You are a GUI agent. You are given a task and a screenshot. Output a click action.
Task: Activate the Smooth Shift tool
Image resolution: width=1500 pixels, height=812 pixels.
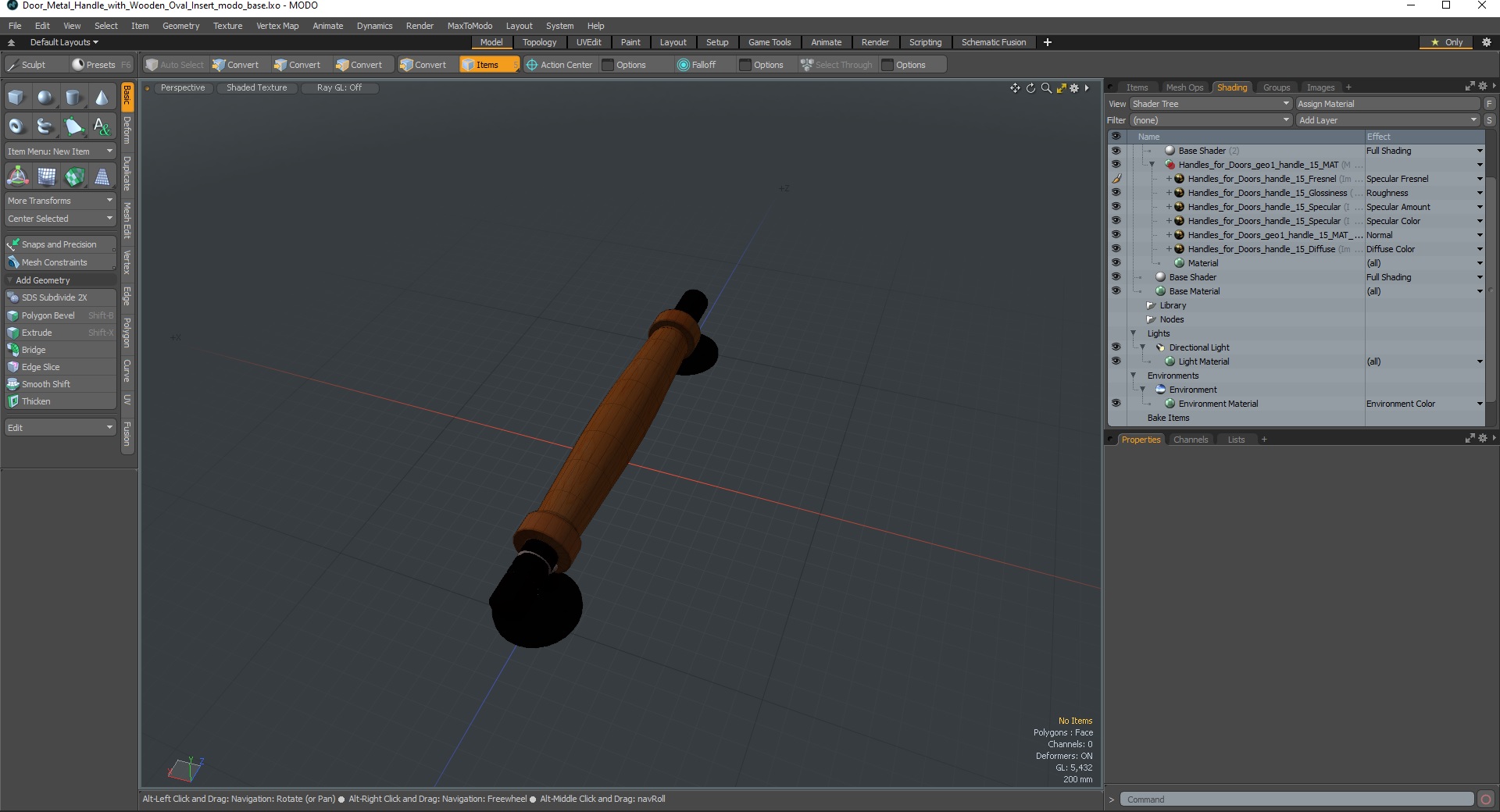coord(60,384)
